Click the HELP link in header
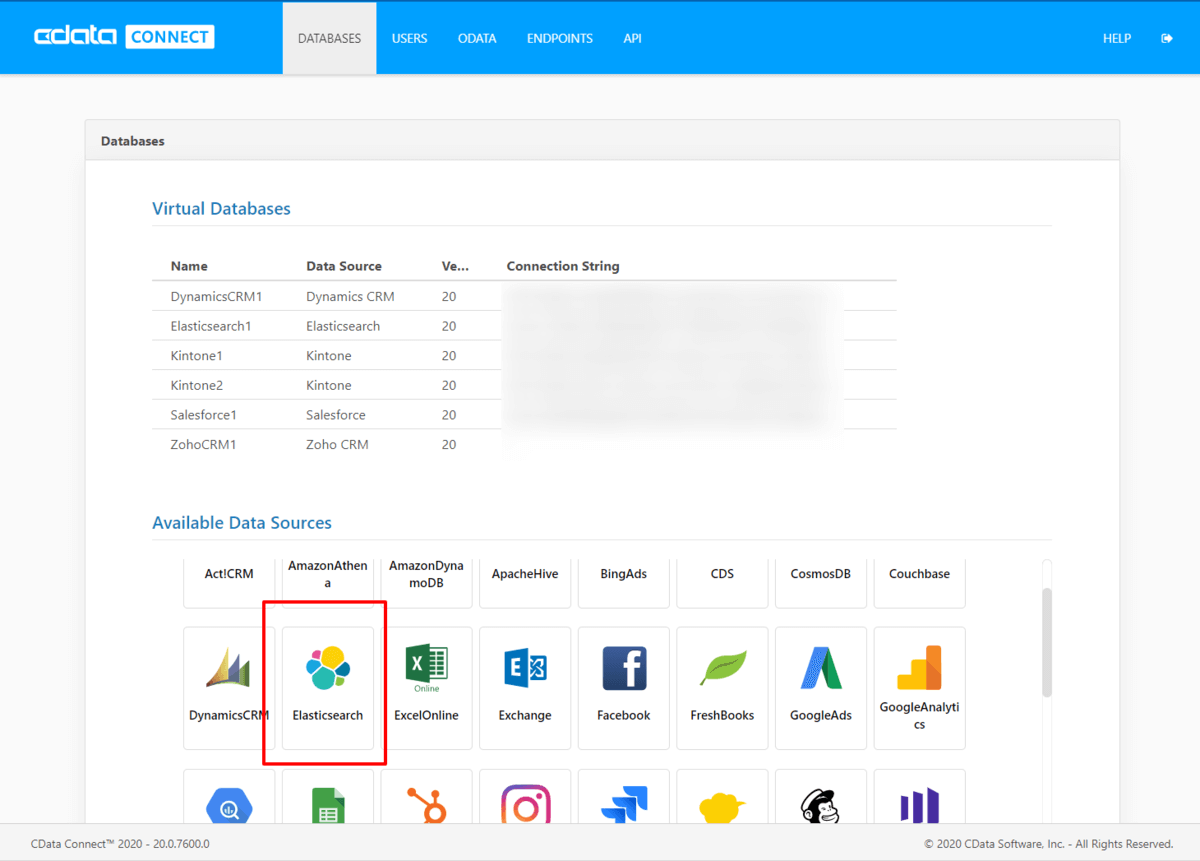Viewport: 1200px width, 861px height. pos(1116,39)
